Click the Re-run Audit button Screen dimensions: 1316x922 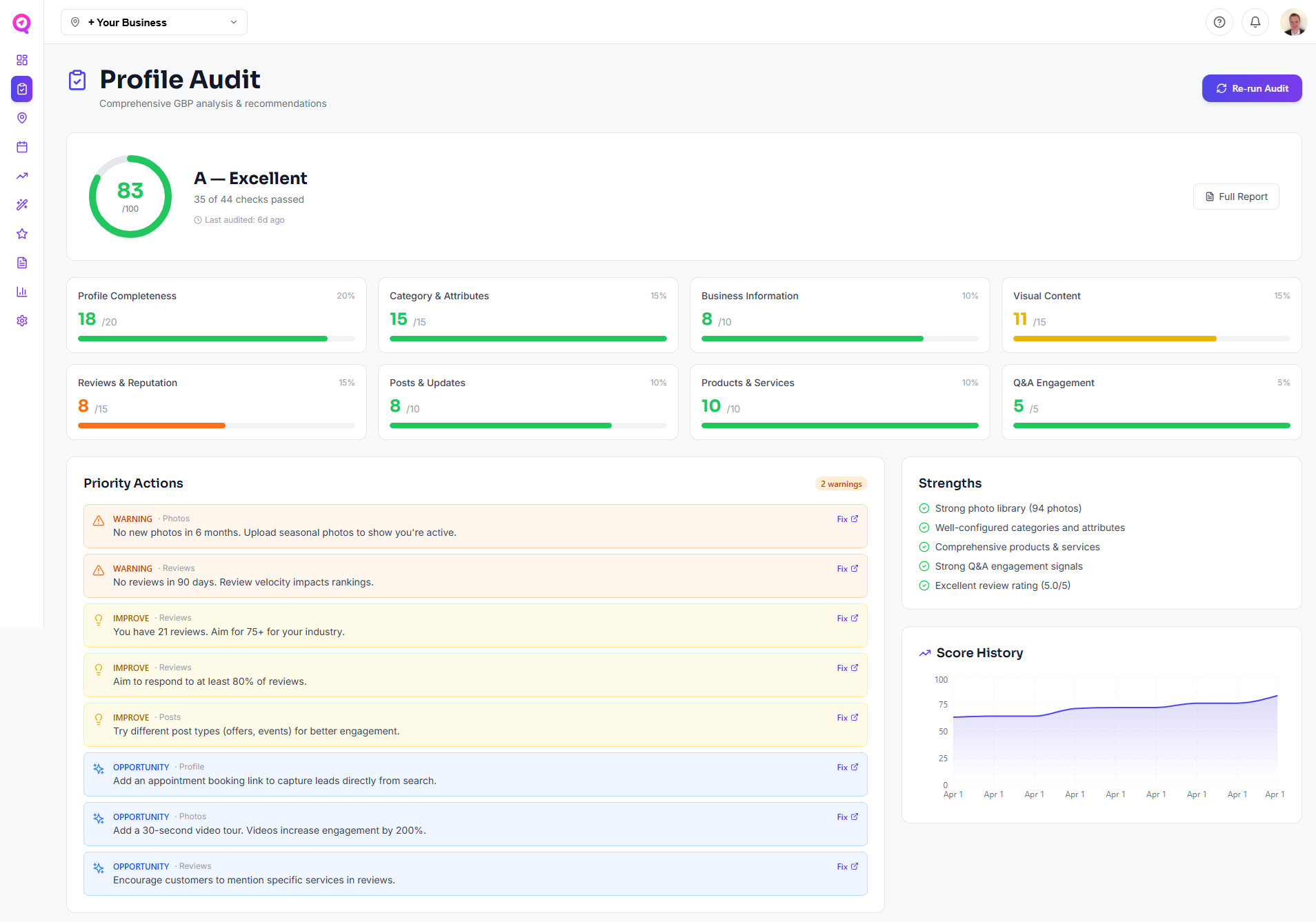click(1251, 88)
